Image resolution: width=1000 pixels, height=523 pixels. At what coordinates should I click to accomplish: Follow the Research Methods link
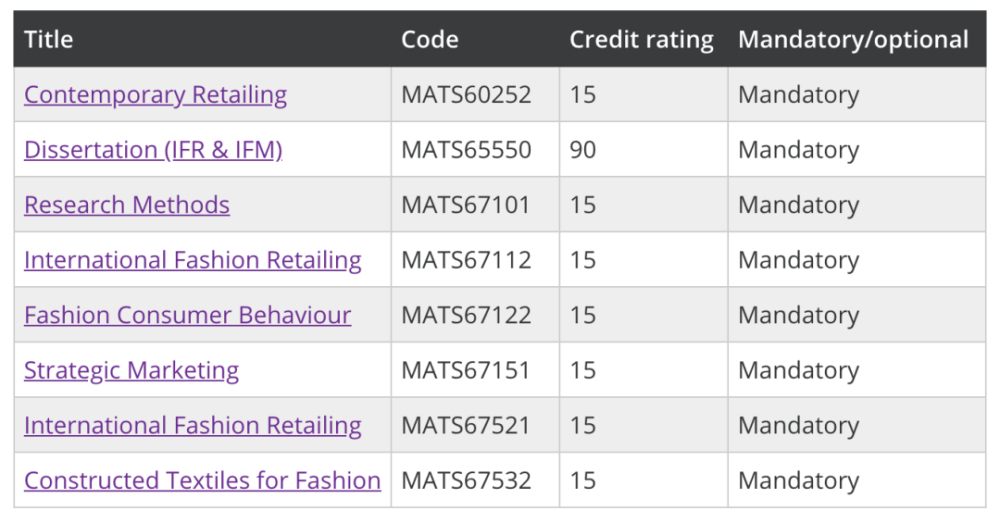(x=127, y=205)
